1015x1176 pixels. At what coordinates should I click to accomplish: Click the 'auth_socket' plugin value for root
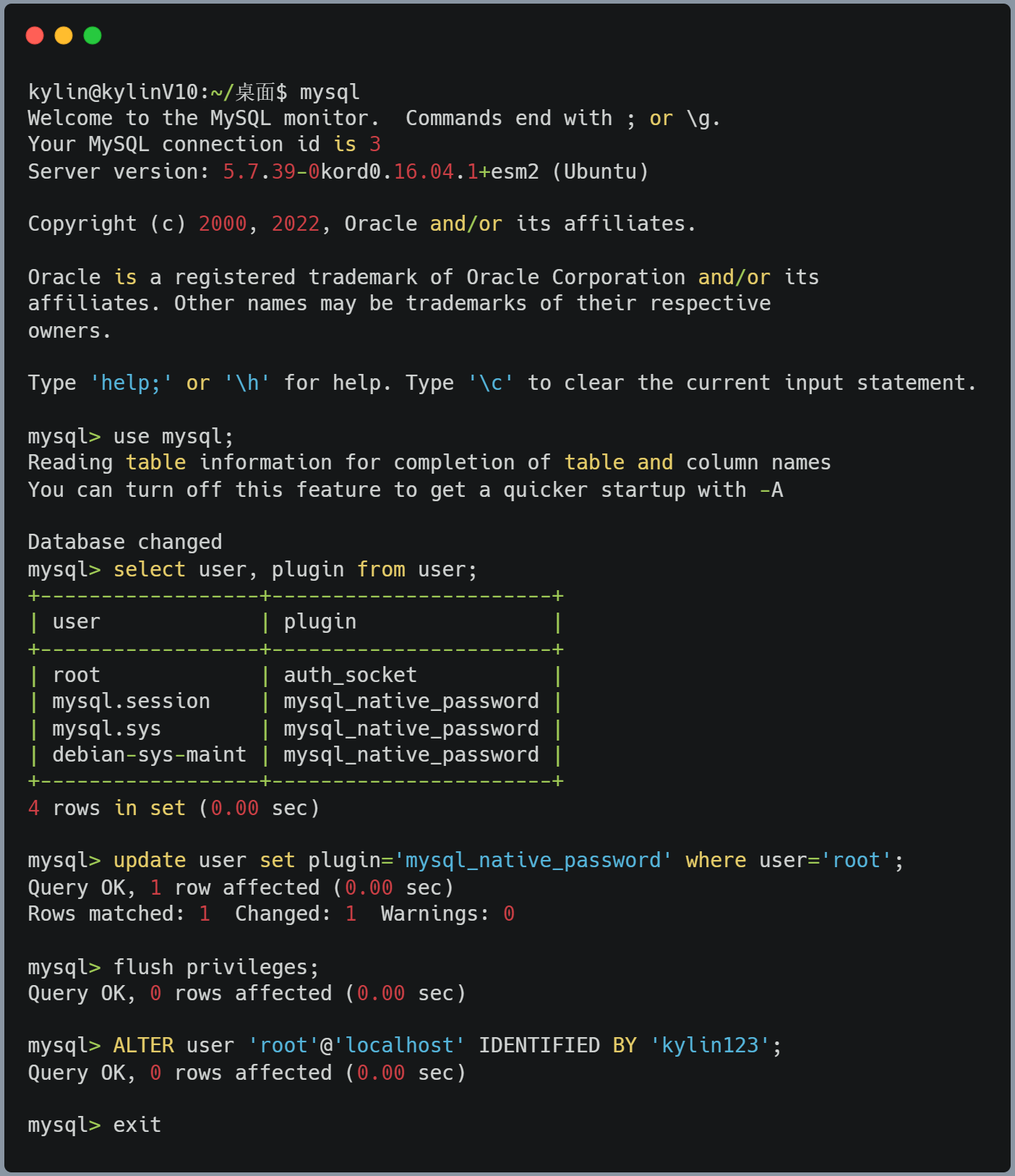[350, 675]
